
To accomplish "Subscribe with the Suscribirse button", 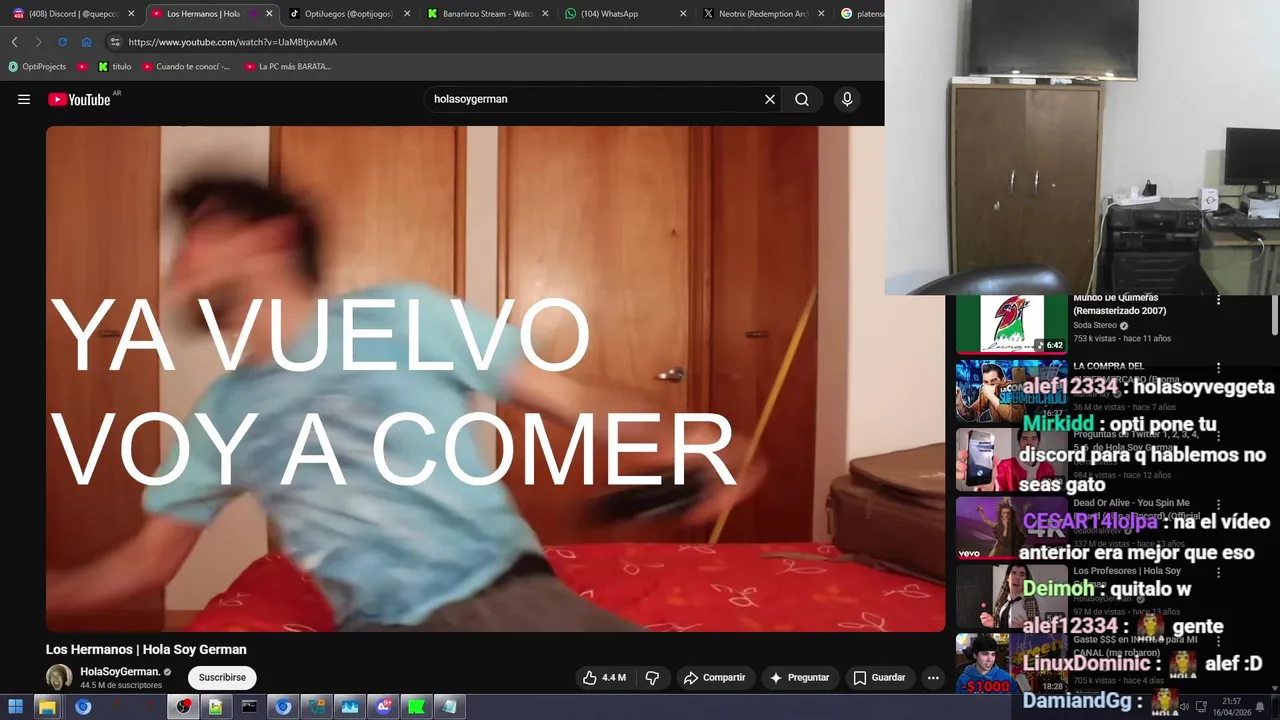I will pos(222,677).
